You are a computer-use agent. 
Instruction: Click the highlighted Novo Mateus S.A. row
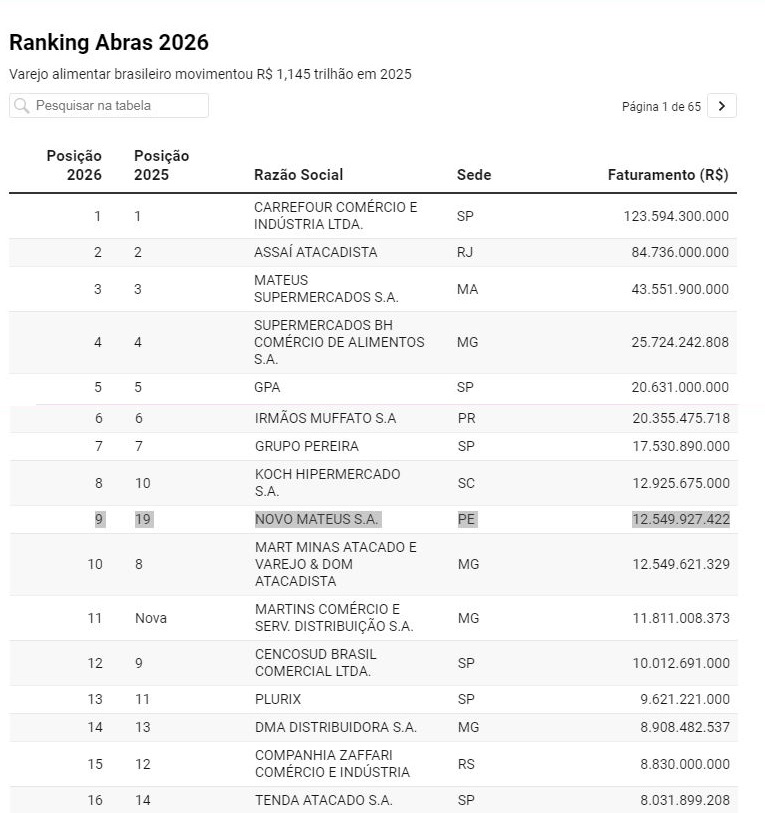pyautogui.click(x=317, y=520)
